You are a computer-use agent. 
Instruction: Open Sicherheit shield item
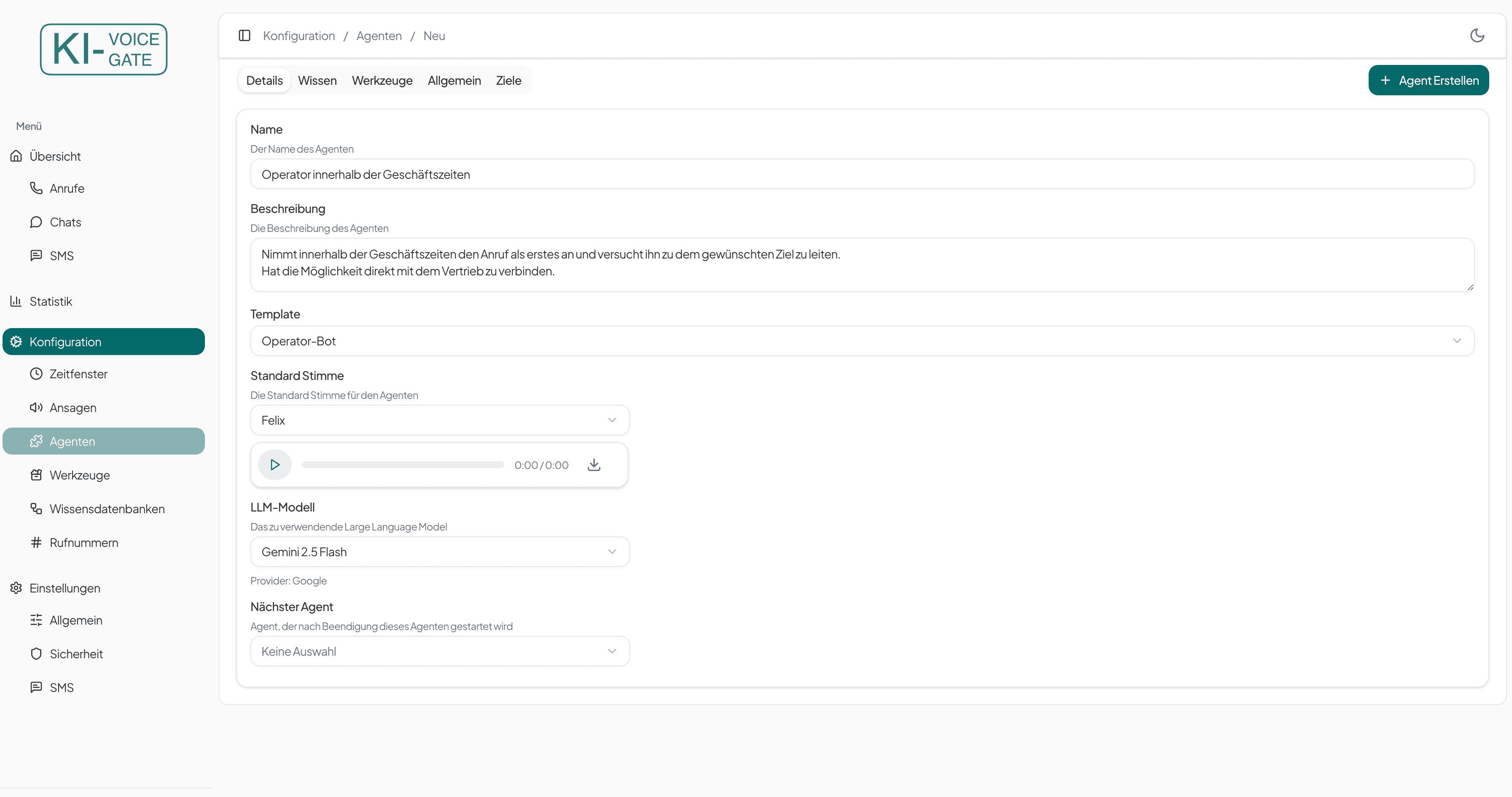(x=76, y=654)
